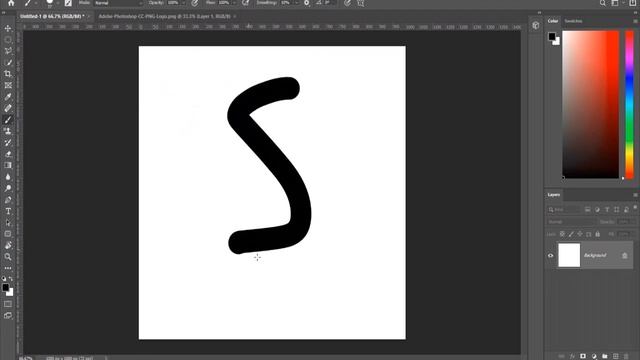Select the Pen tool
Viewport: 640px width, 360px height.
(8, 200)
